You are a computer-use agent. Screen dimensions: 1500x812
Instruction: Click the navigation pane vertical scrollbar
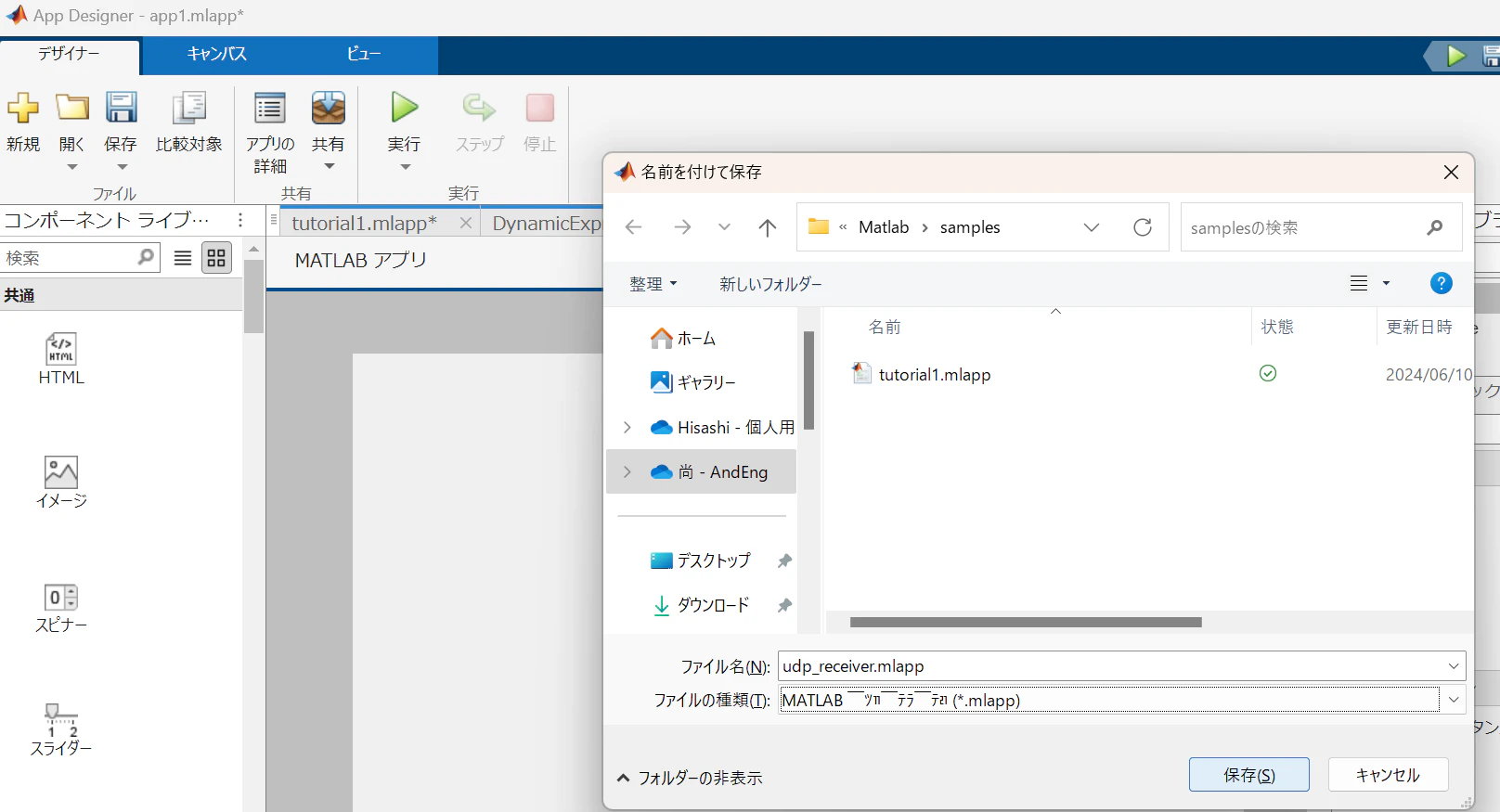pos(808,380)
